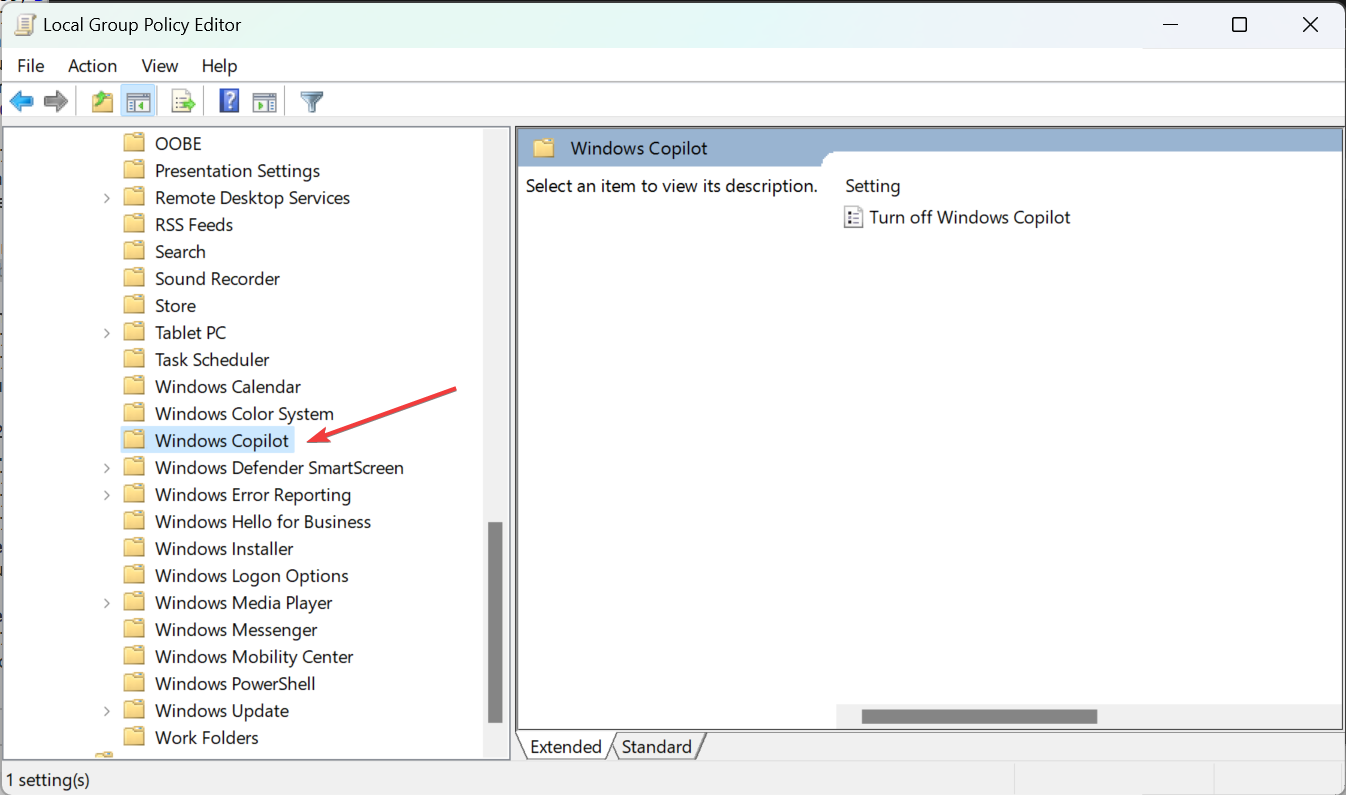Click the Setting column header

873,186
